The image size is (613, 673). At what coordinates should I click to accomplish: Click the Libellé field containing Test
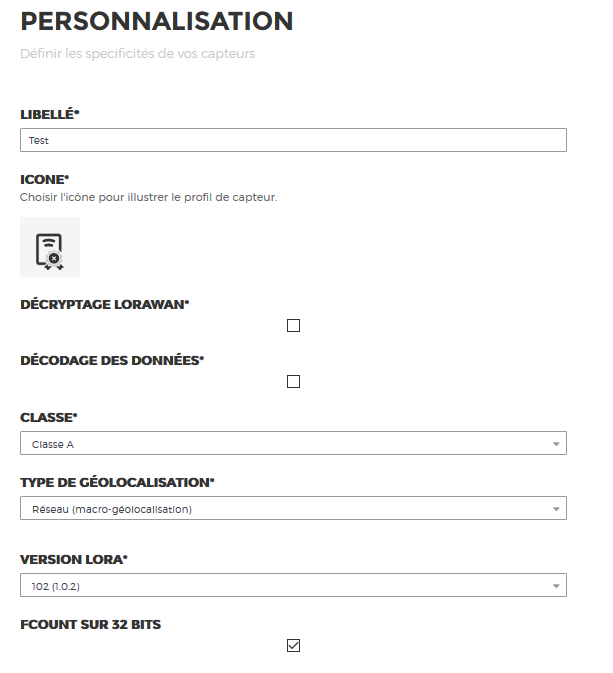tap(293, 140)
